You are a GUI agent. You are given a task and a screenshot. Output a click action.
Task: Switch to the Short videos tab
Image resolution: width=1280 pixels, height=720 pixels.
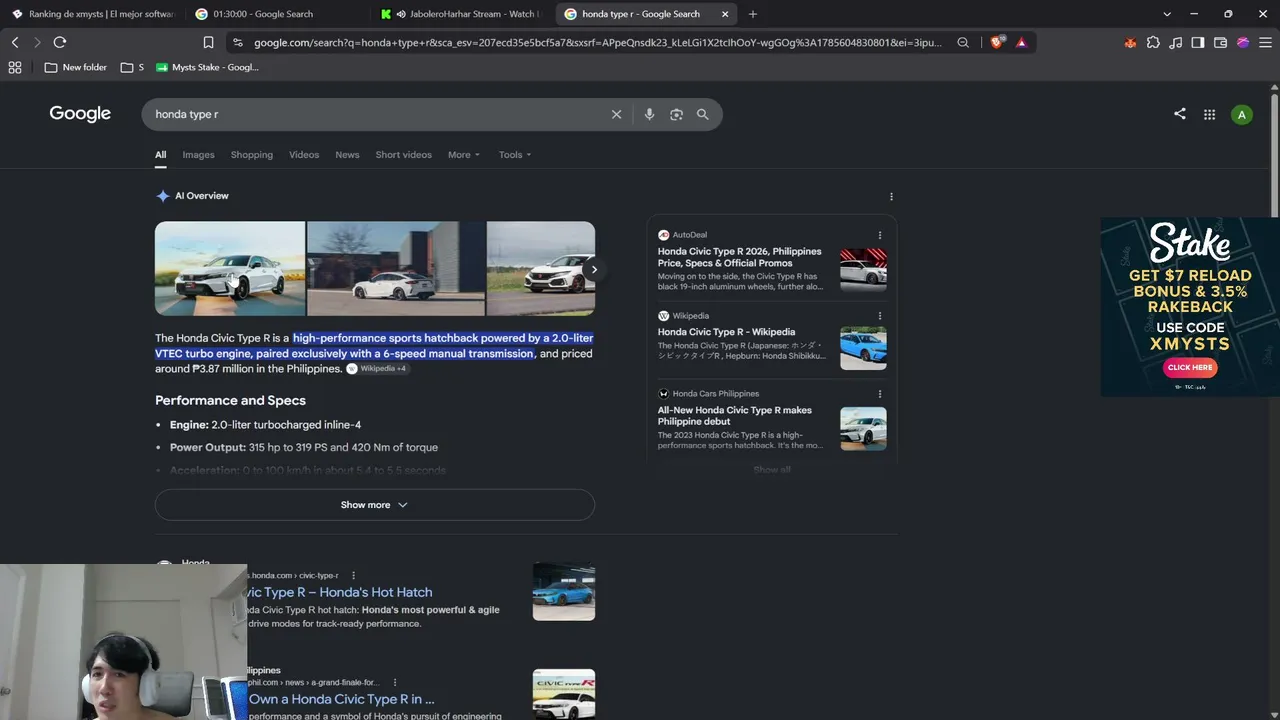(x=404, y=155)
